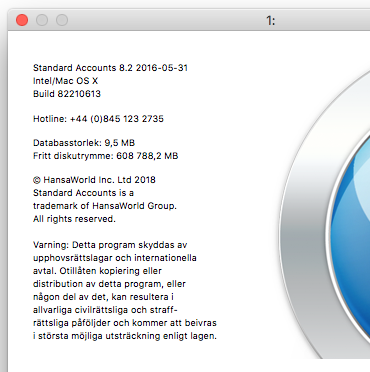Click the "© HansaWorld Inc. Ltd 2018" copyright line
The width and height of the screenshot is (370, 372).
tap(94, 180)
